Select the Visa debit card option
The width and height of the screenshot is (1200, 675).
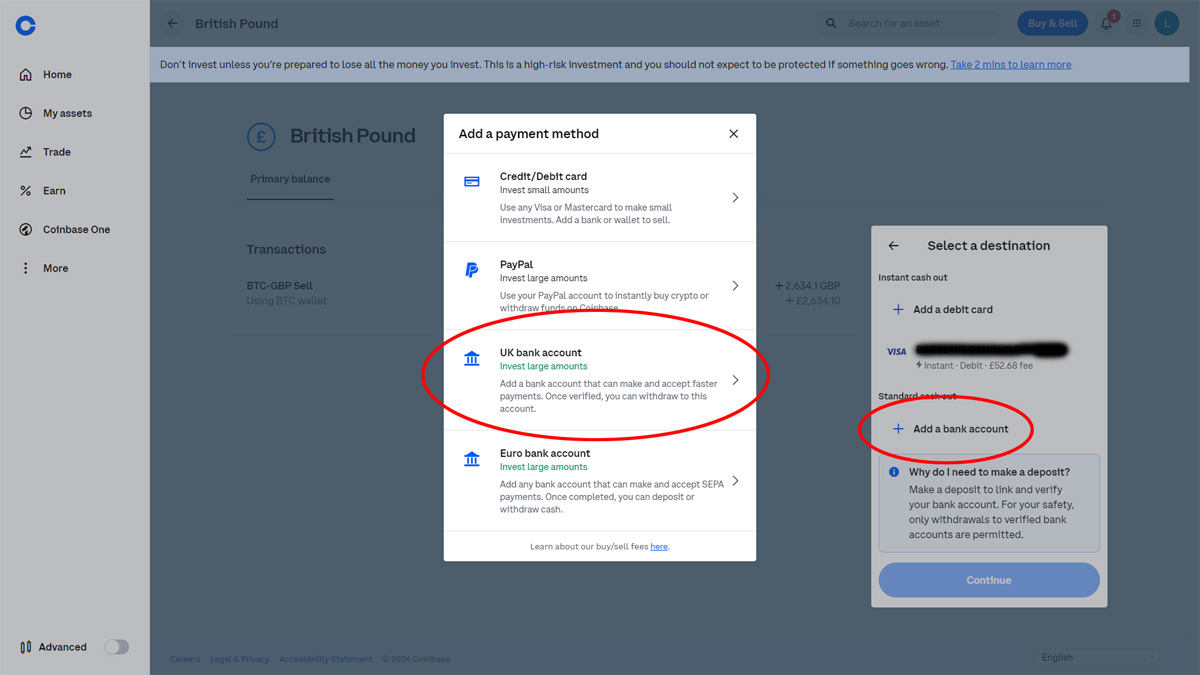989,357
